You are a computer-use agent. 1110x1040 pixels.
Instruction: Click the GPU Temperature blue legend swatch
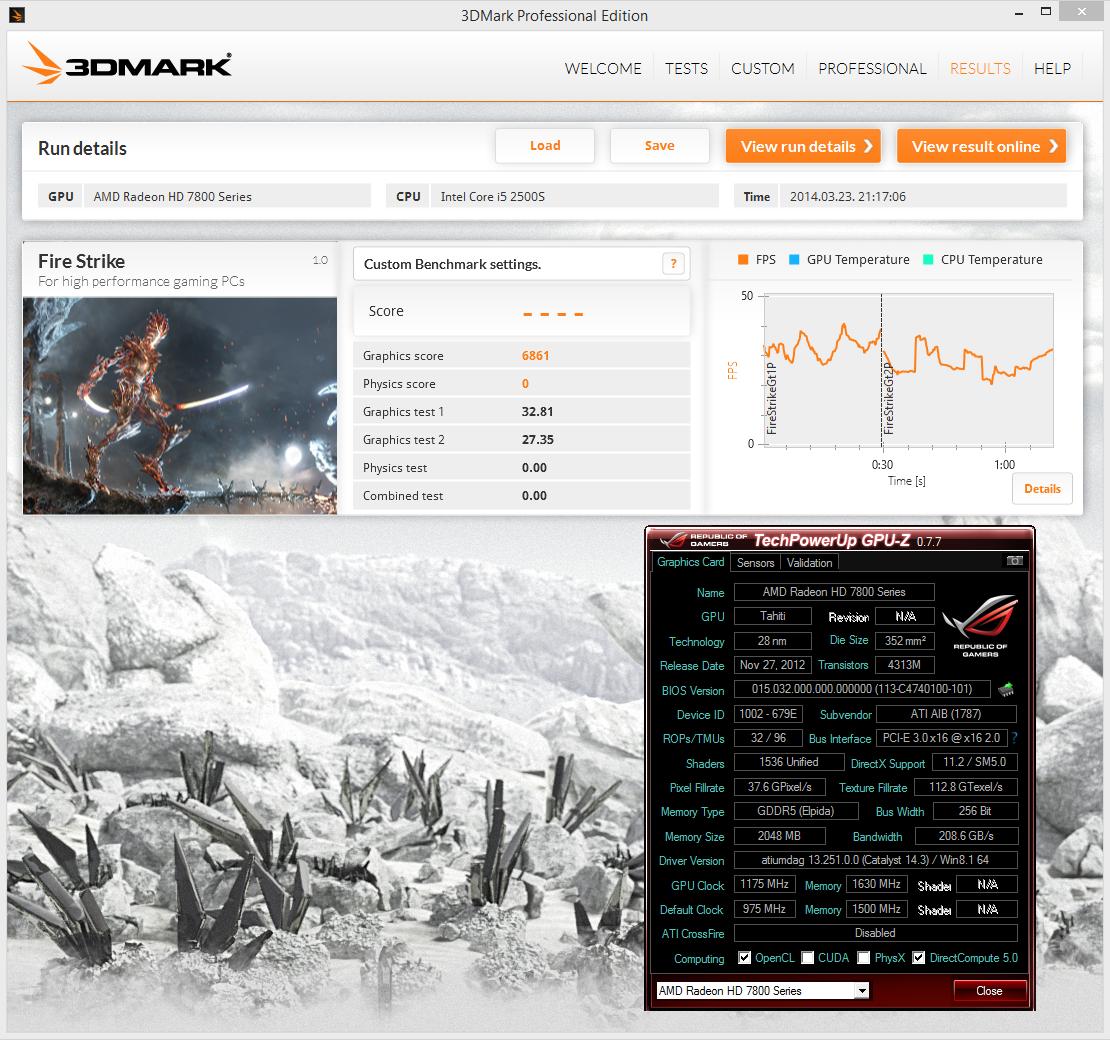click(794, 260)
